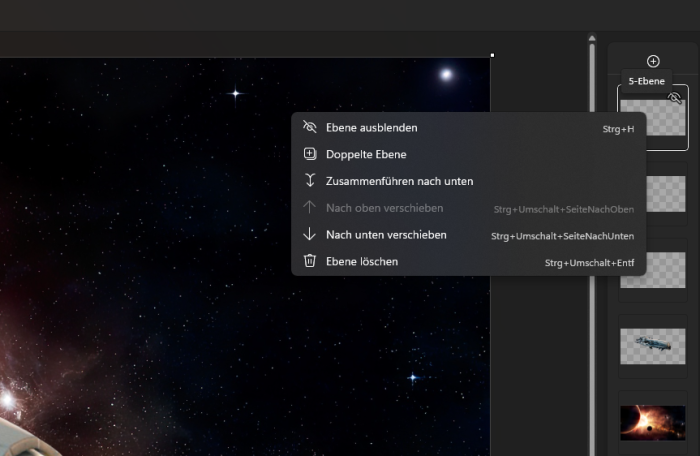
Task: Toggle the eye icon on the top layer thumbnail
Action: point(675,98)
